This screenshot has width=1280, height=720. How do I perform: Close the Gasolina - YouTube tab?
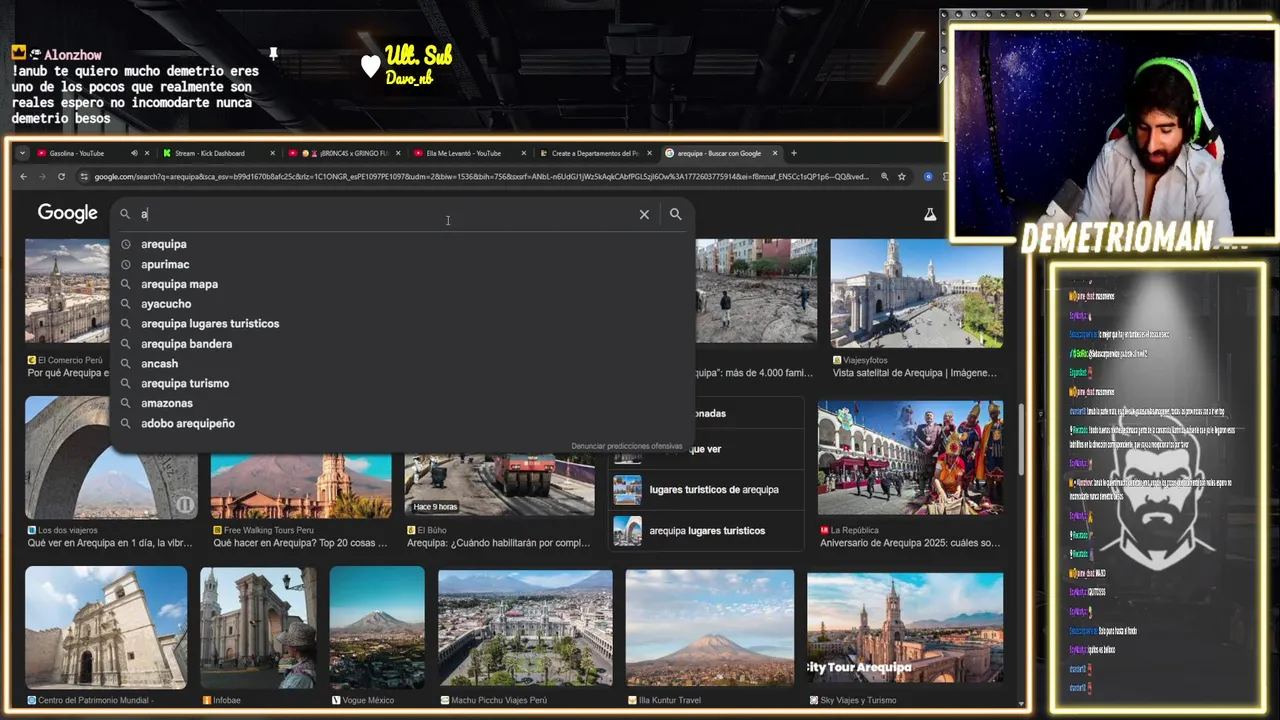coord(147,153)
